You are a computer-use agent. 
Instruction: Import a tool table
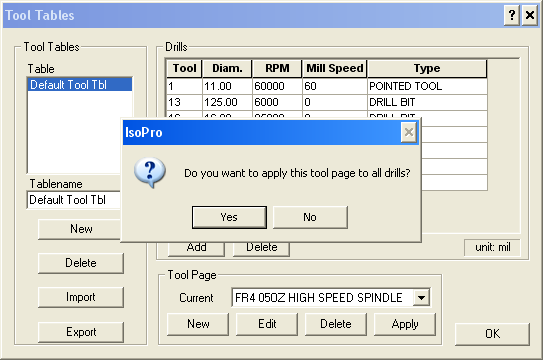pyautogui.click(x=81, y=297)
